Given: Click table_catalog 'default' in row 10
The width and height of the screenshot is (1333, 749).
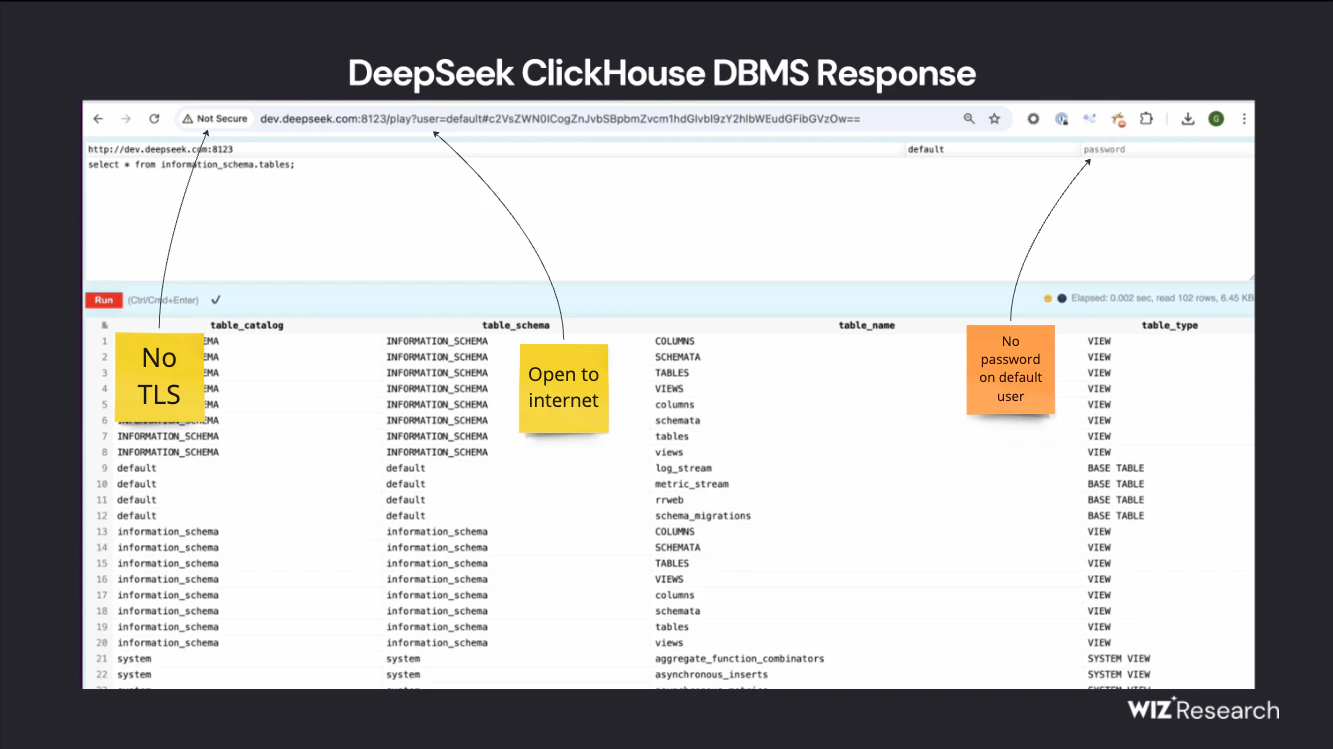Looking at the screenshot, I should point(137,484).
